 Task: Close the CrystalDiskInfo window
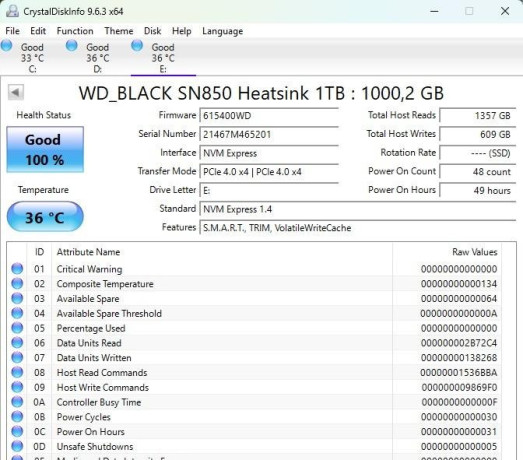(505, 11)
